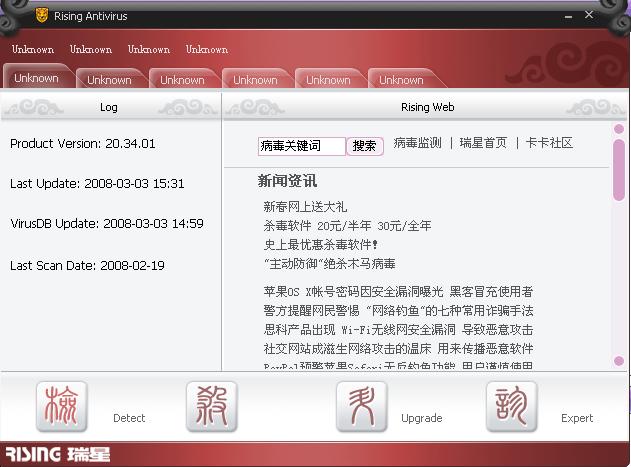Open the 卡卡社区 community link
Image resolution: width=631 pixels, height=467 pixels.
549,143
